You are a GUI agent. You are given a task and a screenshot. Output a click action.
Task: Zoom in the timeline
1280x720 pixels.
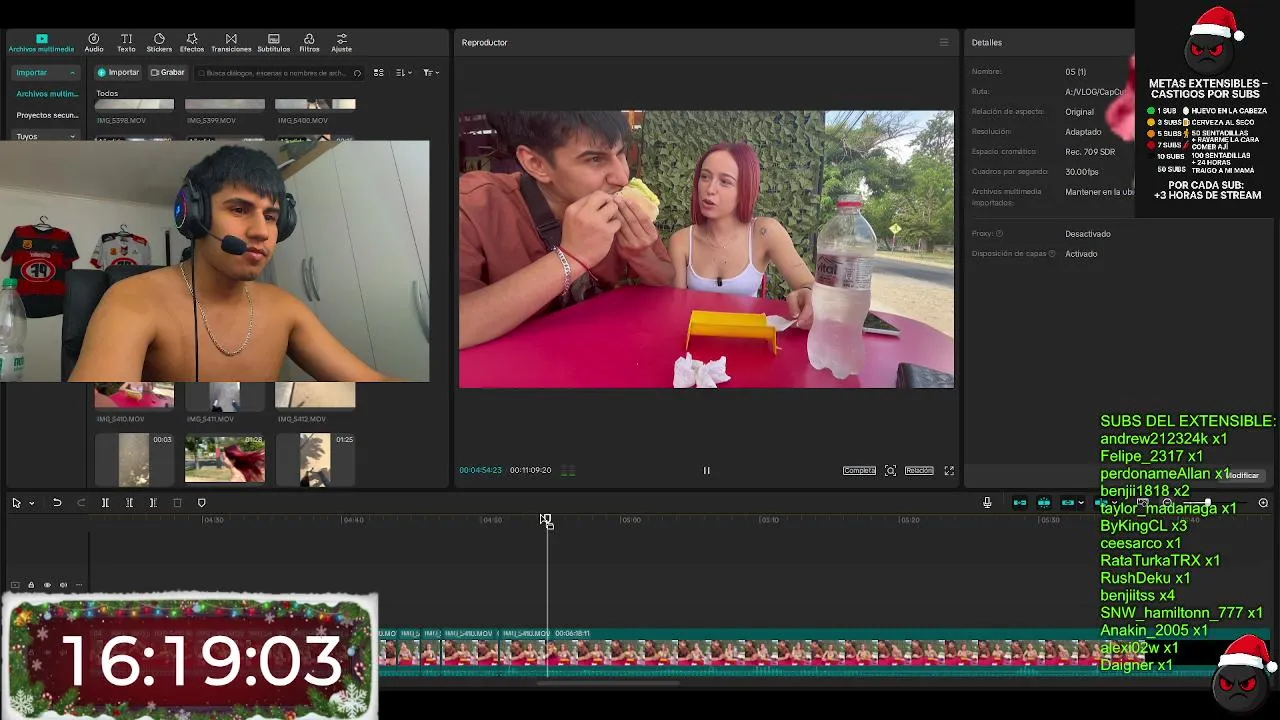1263,503
